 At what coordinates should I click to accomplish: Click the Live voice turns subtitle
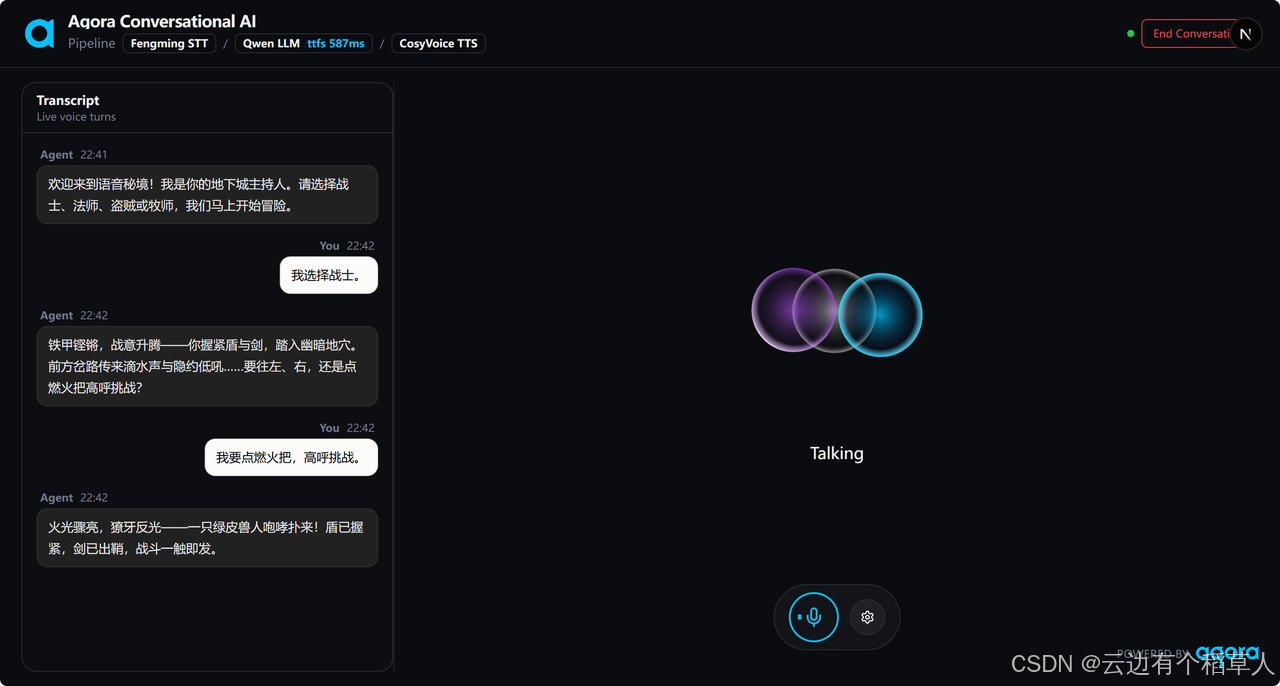pos(76,117)
